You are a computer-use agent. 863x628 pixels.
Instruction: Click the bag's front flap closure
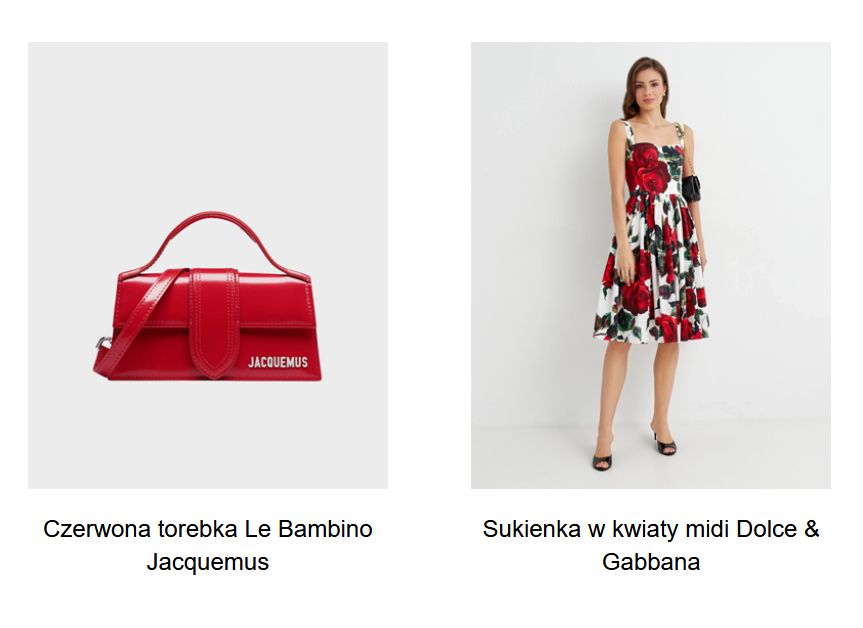click(x=214, y=323)
